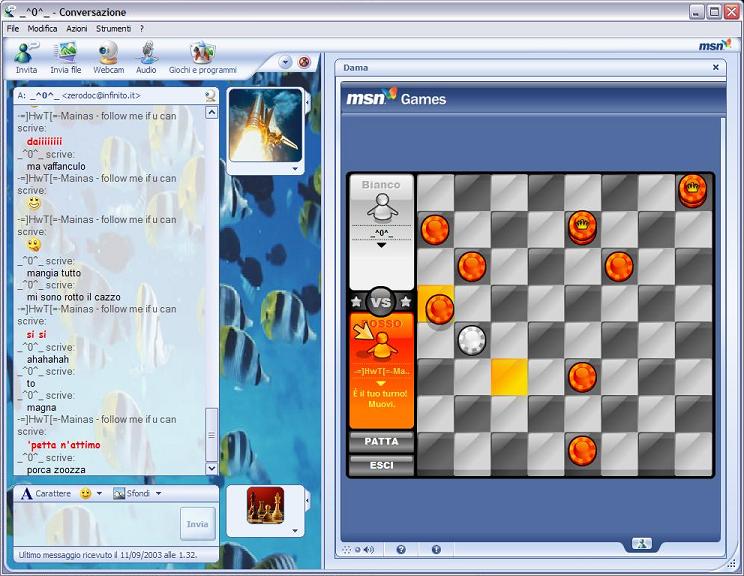Viewport: 744px width, 576px height.
Task: Select the red piece diagonally above the white piece
Action: pos(440,309)
